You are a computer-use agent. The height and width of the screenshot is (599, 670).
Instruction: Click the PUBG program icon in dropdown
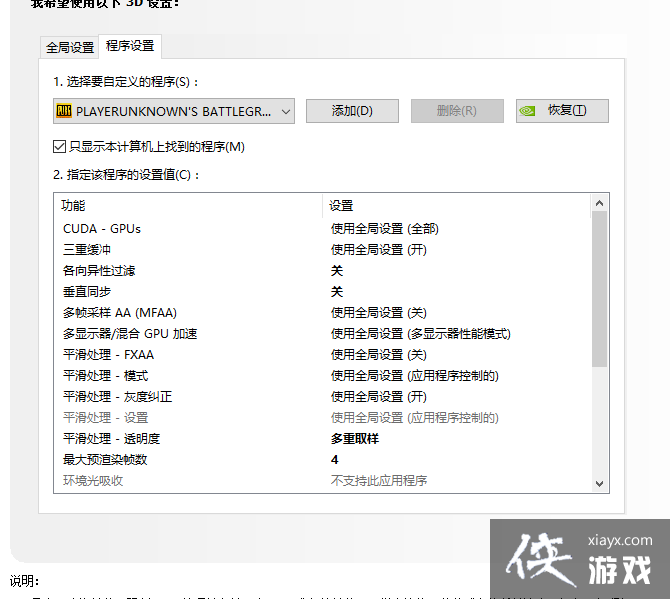[x=66, y=111]
